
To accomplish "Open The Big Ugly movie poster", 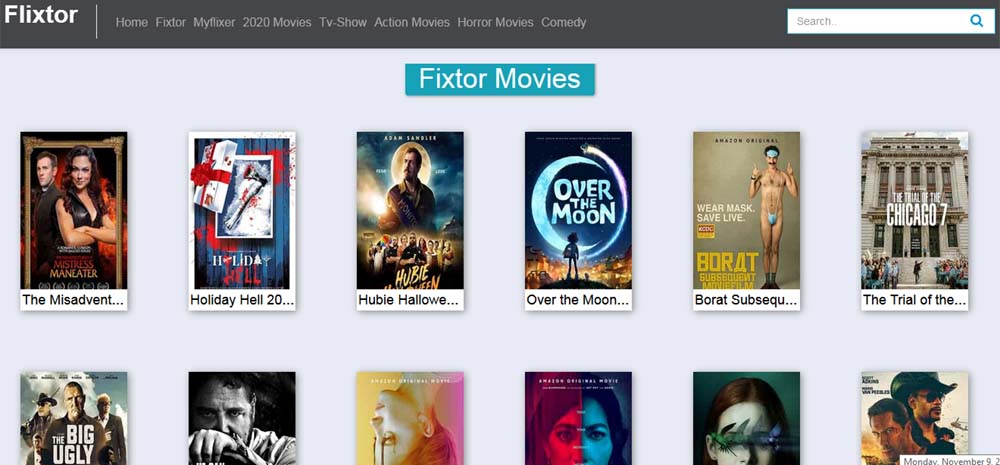I will click(73, 418).
